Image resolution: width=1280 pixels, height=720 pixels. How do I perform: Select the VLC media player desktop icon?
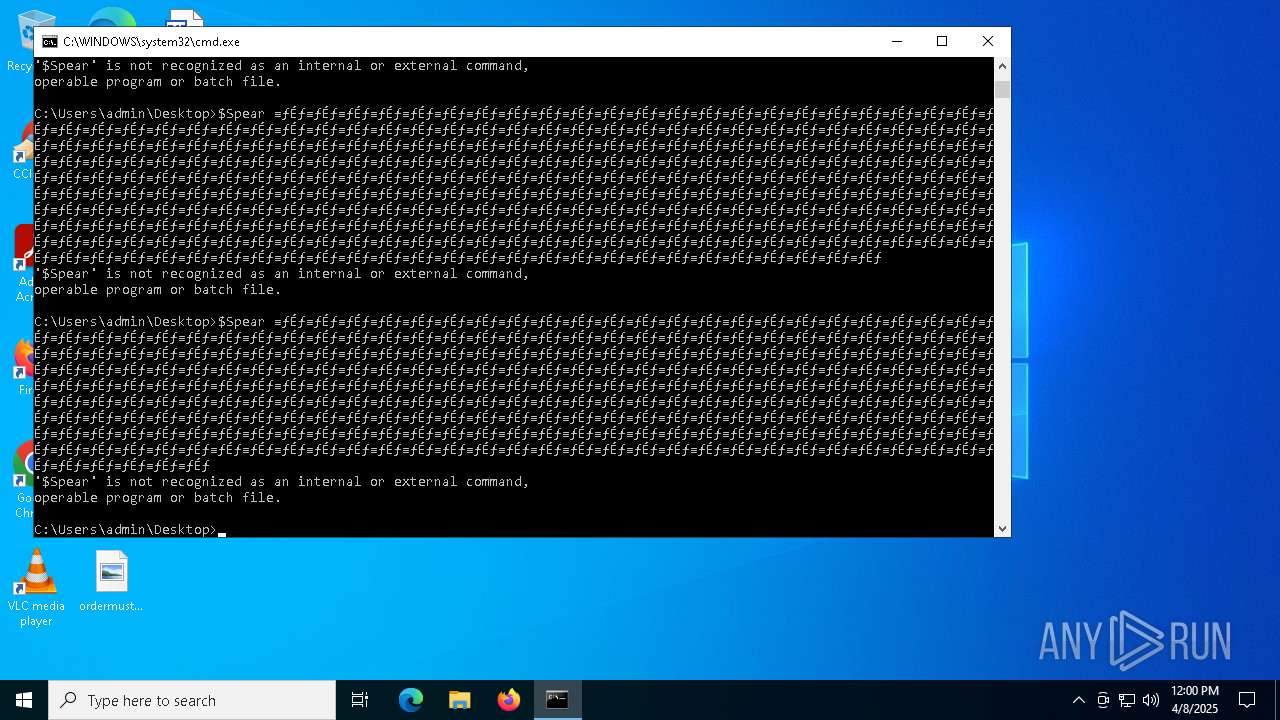pyautogui.click(x=36, y=588)
